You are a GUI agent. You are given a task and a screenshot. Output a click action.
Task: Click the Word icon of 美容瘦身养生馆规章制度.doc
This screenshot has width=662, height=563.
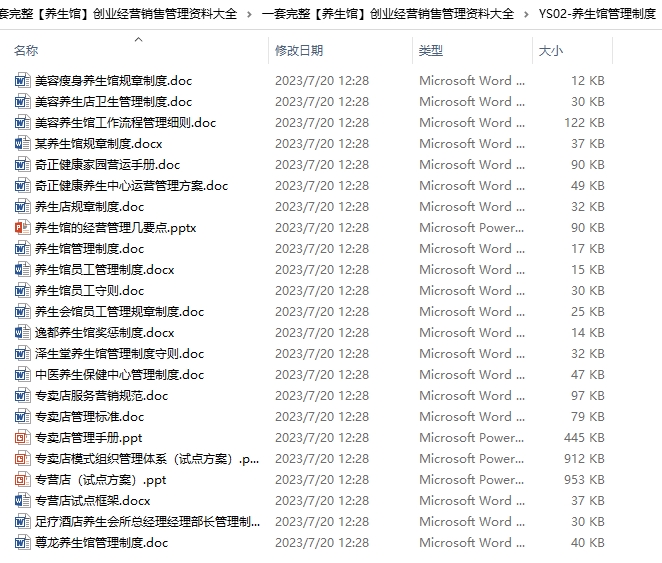(23, 80)
